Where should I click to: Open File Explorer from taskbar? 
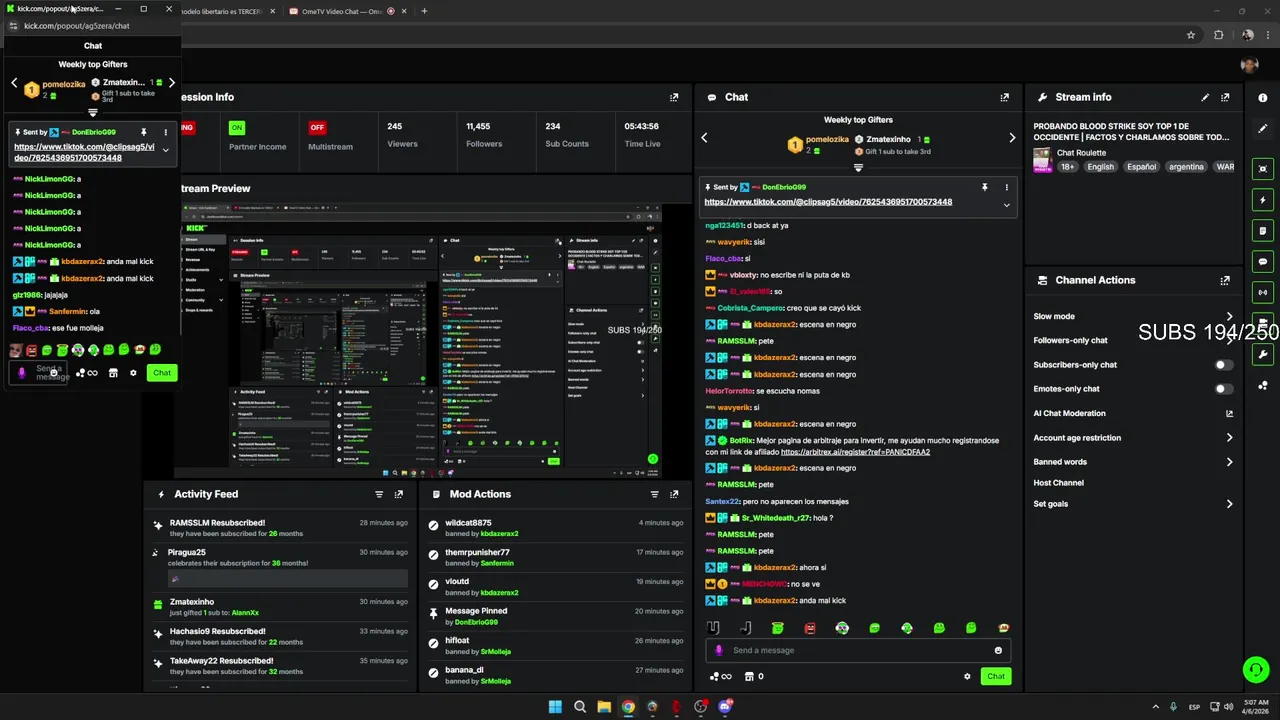click(x=604, y=707)
